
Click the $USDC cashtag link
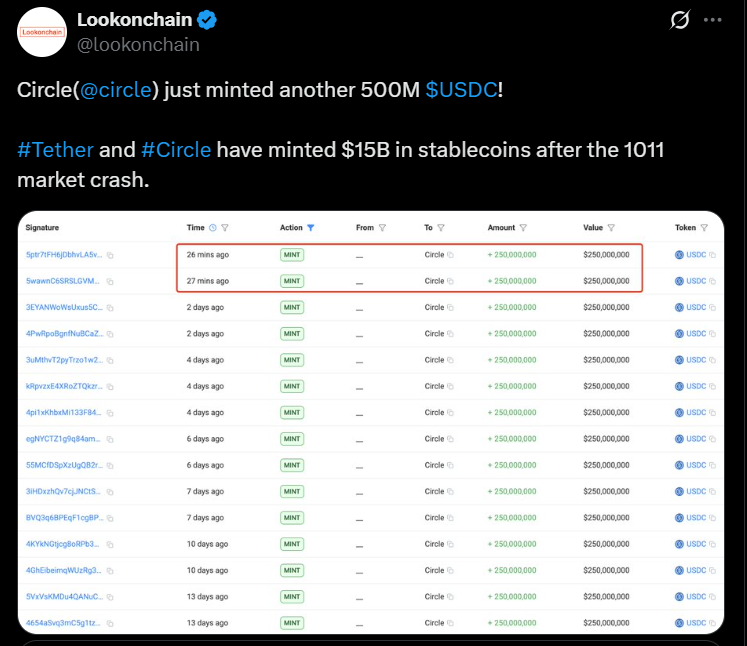461,90
